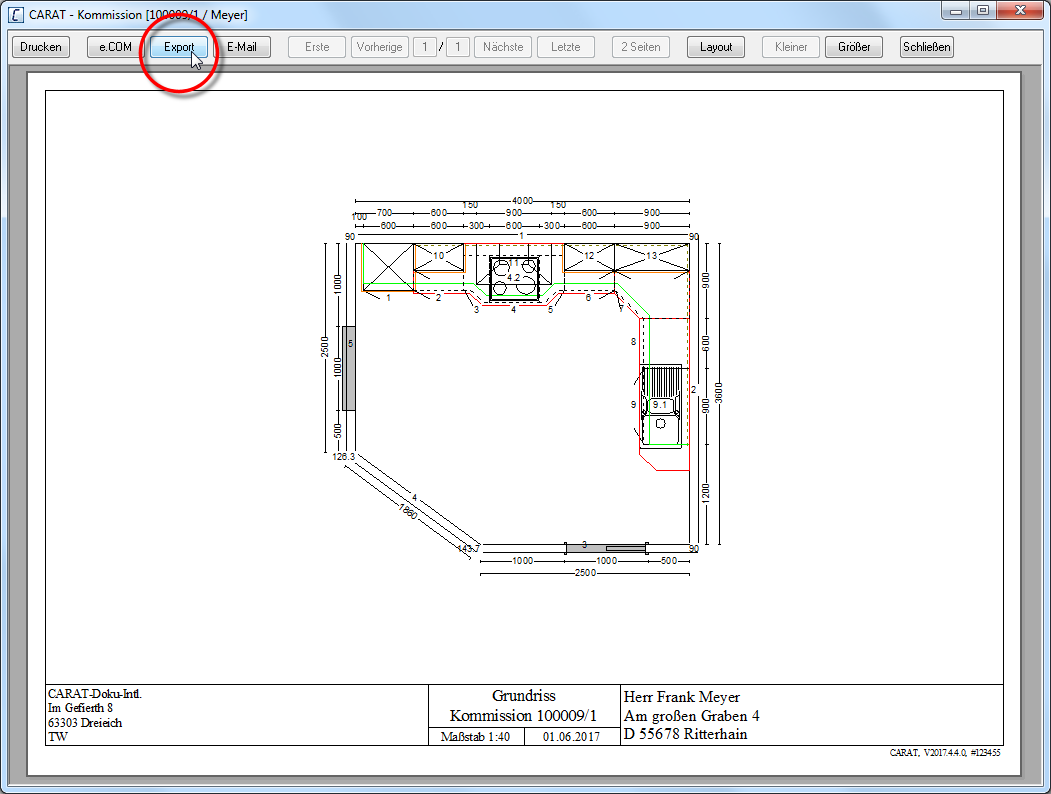Minimize the CARAT preview window
The image size is (1051, 794).
[956, 11]
